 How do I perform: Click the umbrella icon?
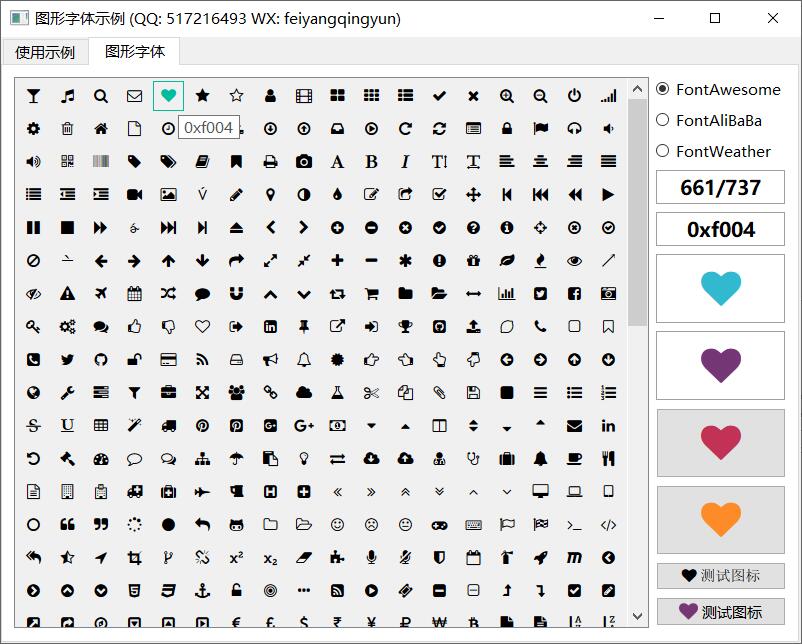pyautogui.click(x=236, y=459)
